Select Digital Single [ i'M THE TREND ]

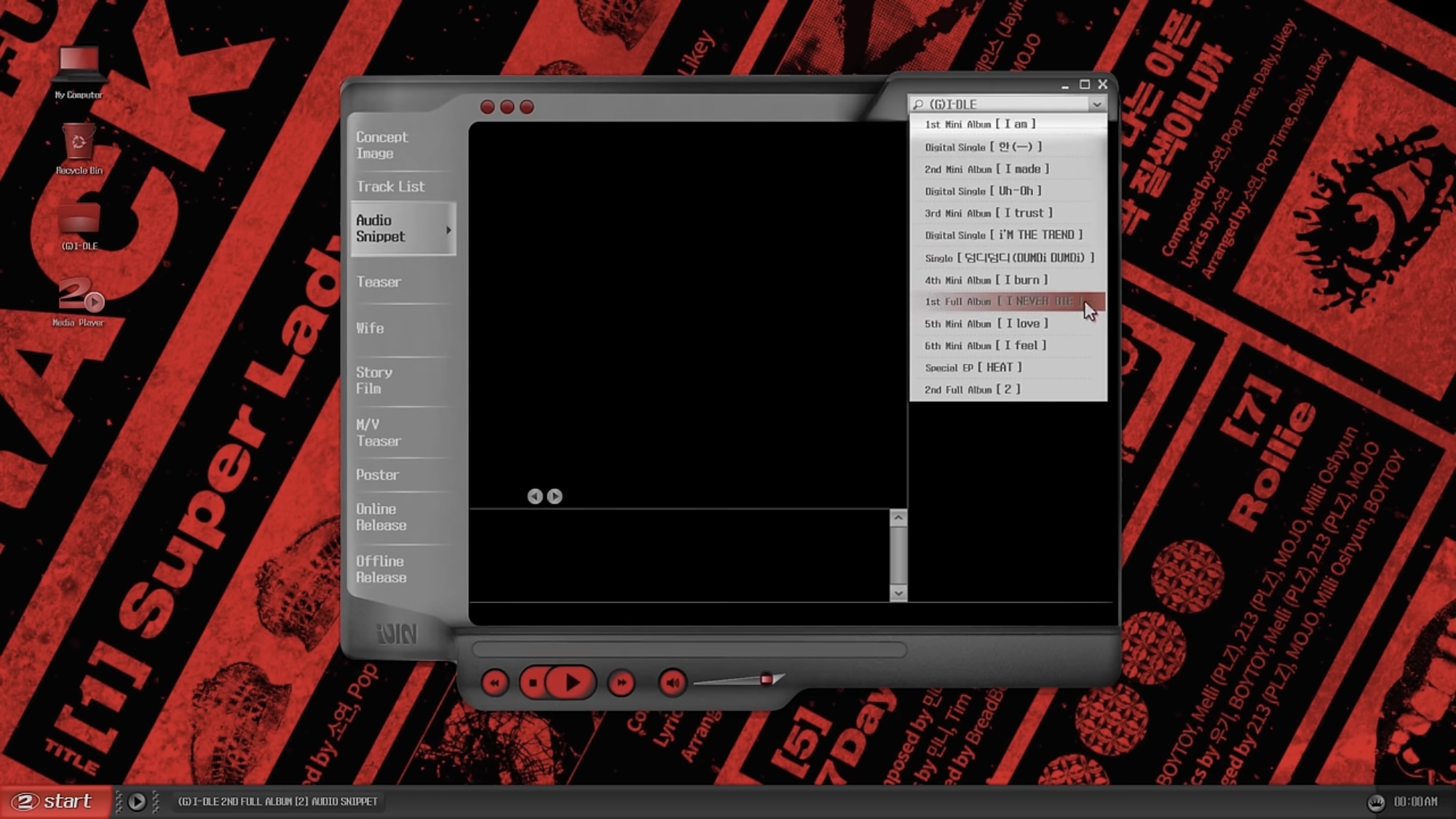(x=1008, y=235)
